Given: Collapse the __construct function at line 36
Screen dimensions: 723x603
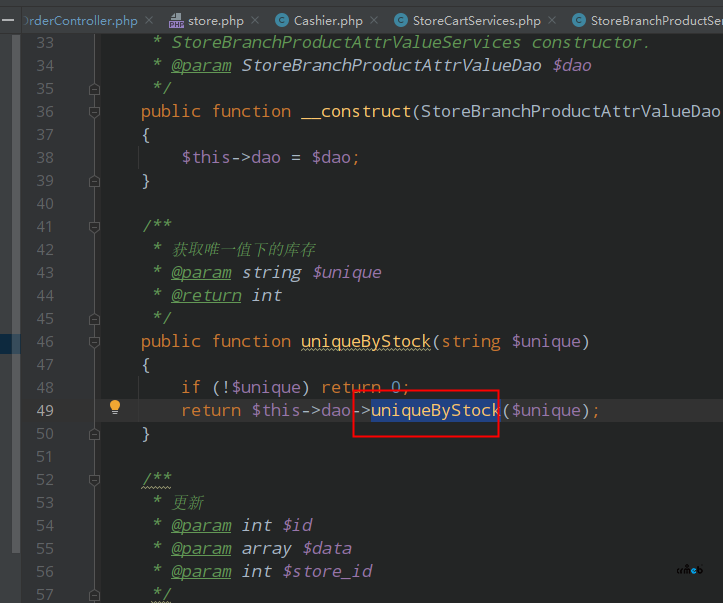Looking at the screenshot, I should [x=94, y=112].
